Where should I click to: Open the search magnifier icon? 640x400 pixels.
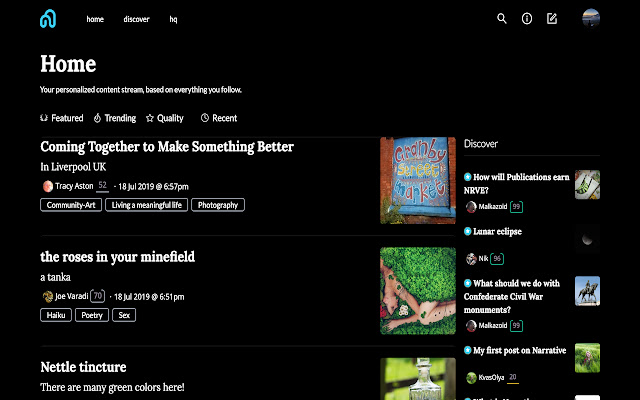[x=502, y=19]
